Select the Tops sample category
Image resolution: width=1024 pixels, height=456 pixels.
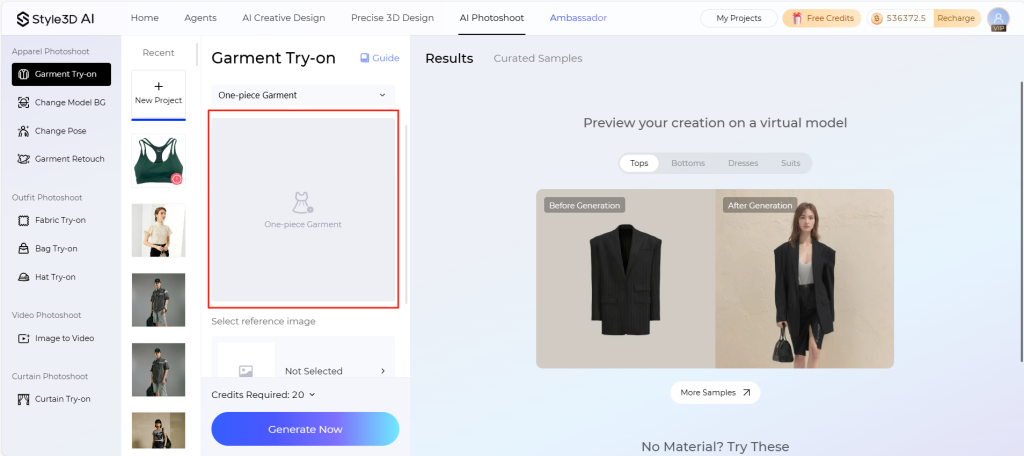pos(639,163)
